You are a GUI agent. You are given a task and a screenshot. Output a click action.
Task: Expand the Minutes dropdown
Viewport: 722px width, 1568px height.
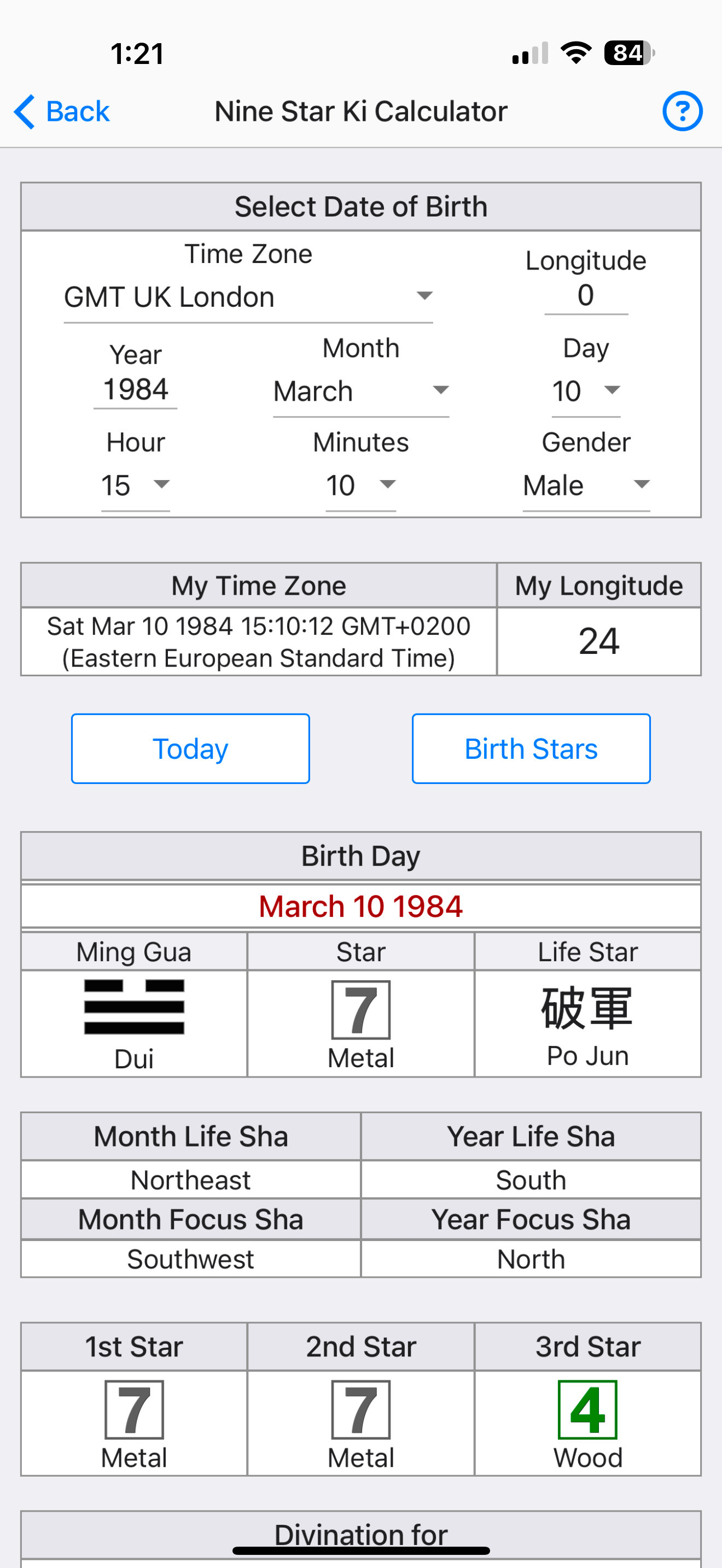361,485
